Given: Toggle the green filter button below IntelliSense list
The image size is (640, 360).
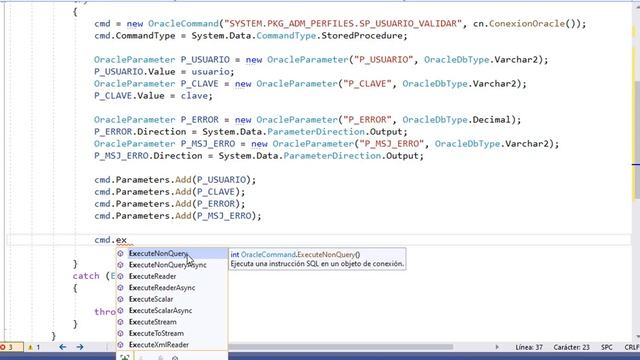Looking at the screenshot, I should (x=125, y=357).
